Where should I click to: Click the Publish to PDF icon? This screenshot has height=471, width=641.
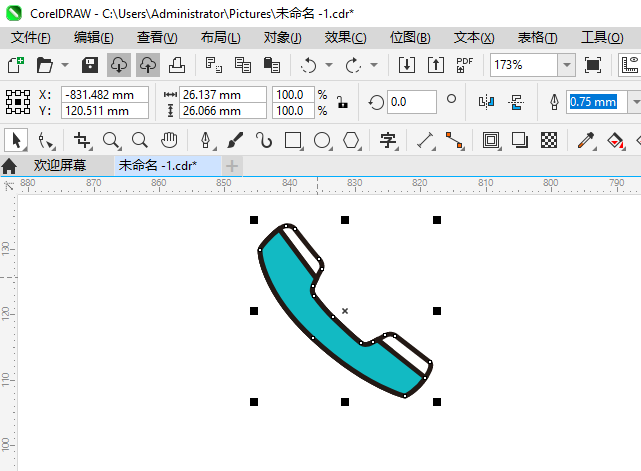[465, 65]
